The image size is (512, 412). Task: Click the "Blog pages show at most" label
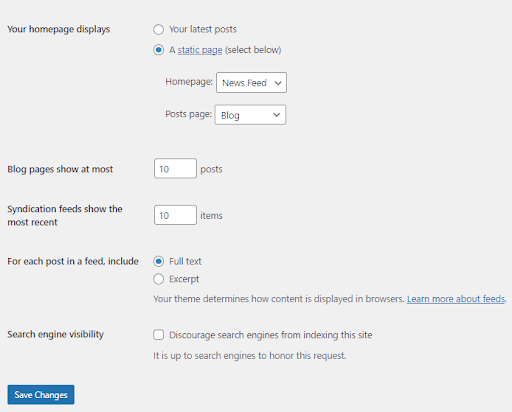click(x=60, y=169)
